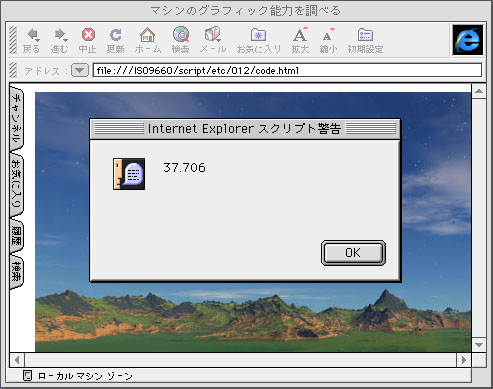This screenshot has width=493, height=389.
Task: Open the お気に入り side tab
Action: pyautogui.click(x=17, y=184)
